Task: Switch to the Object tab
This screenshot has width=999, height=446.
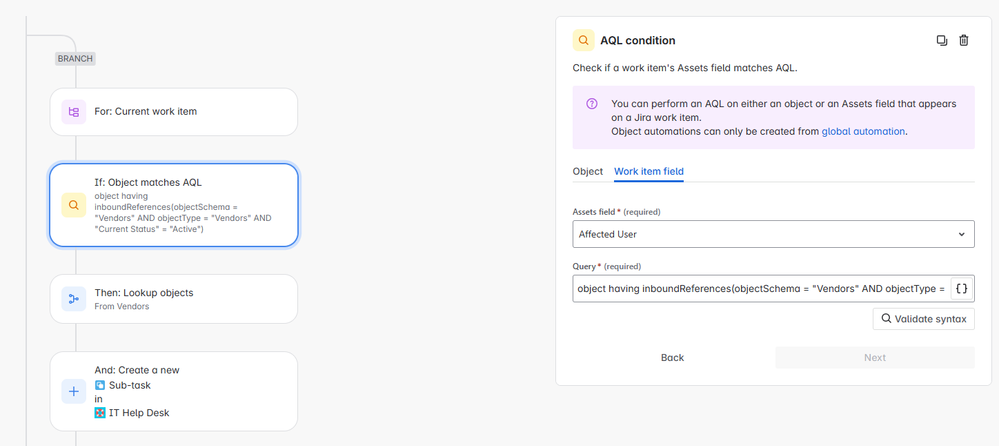Action: pyautogui.click(x=588, y=171)
